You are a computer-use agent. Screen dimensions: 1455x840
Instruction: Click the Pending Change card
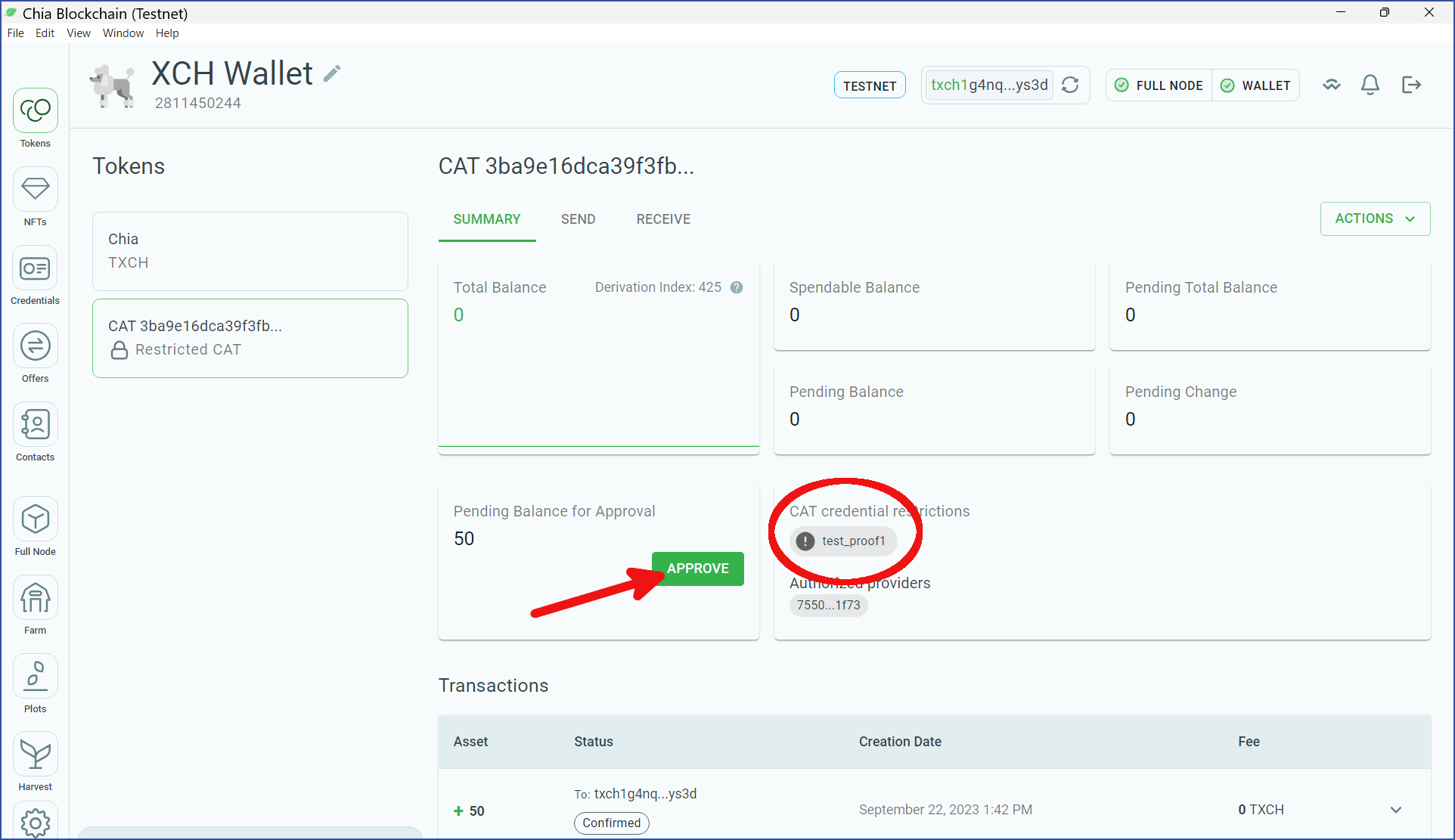click(1270, 410)
